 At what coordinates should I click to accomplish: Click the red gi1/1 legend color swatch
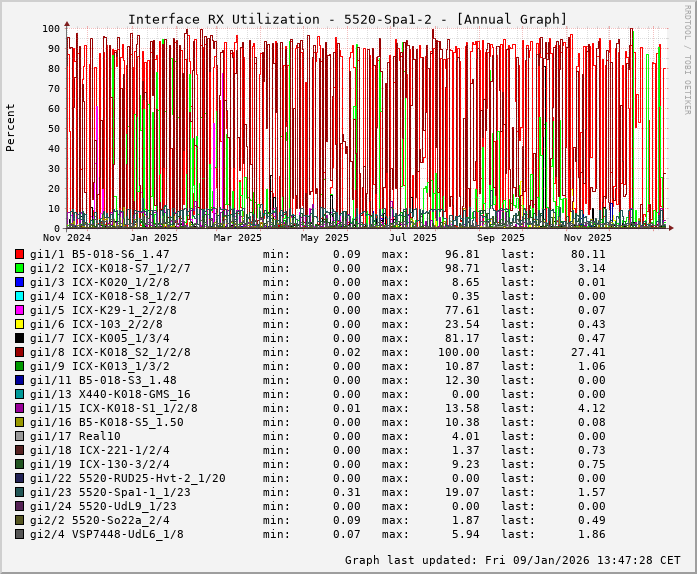(x=19, y=254)
